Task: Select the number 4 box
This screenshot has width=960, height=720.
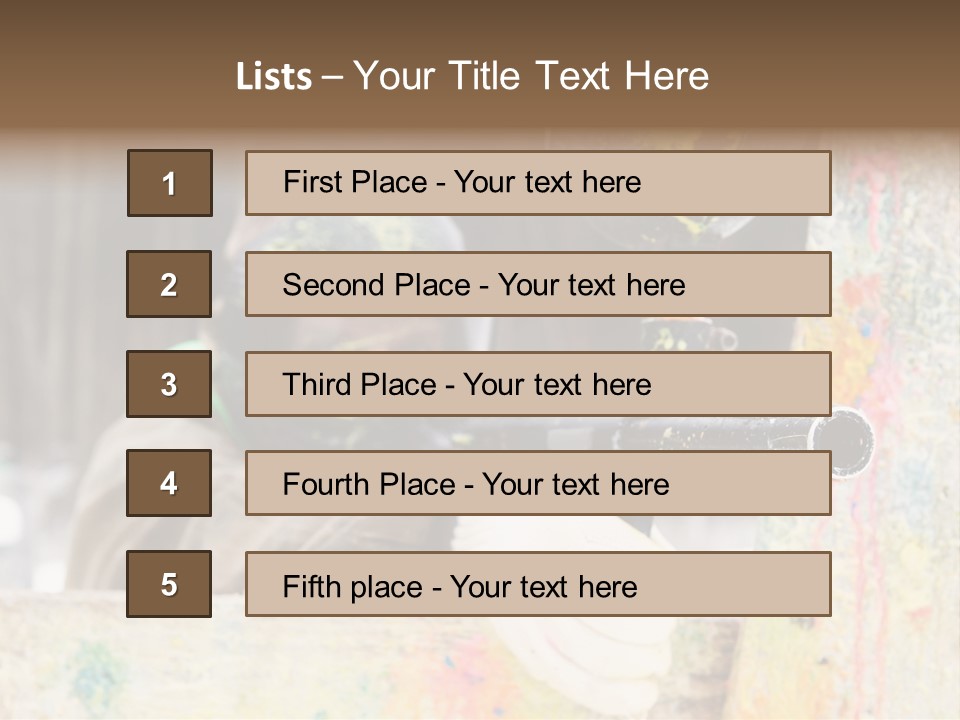Action: click(169, 483)
